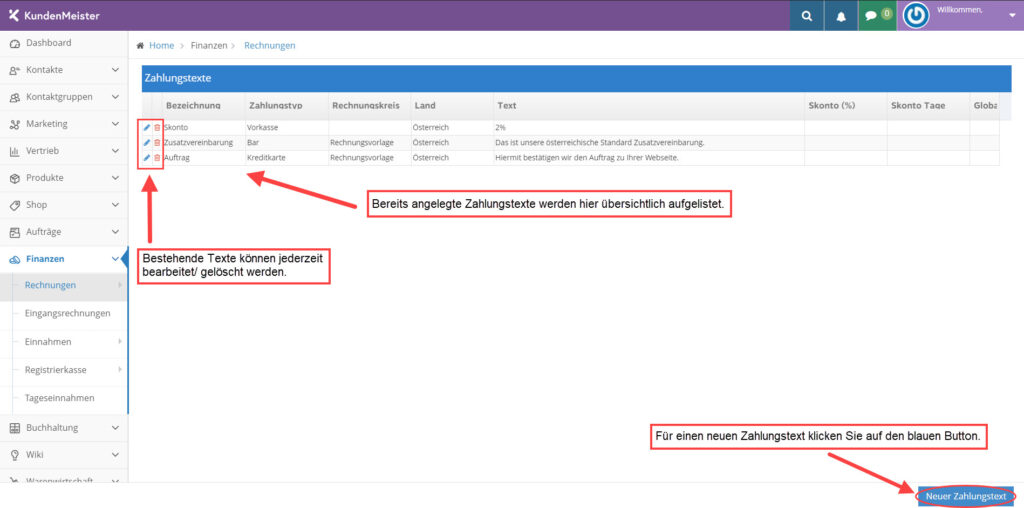
Task: Click the Produkte box icon
Action: (14, 178)
